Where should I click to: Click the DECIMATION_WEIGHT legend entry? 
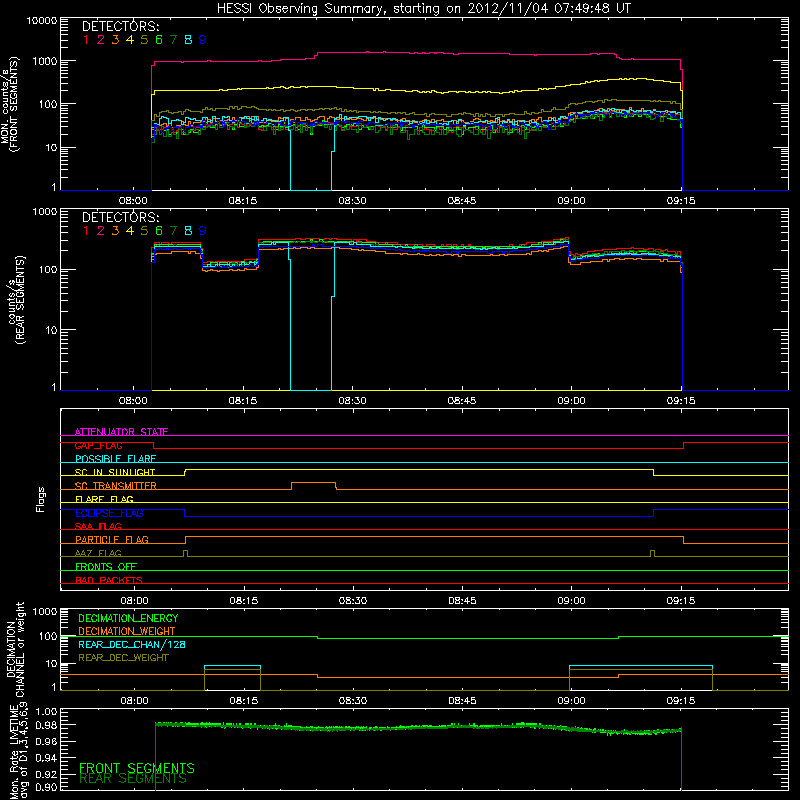pos(127,631)
